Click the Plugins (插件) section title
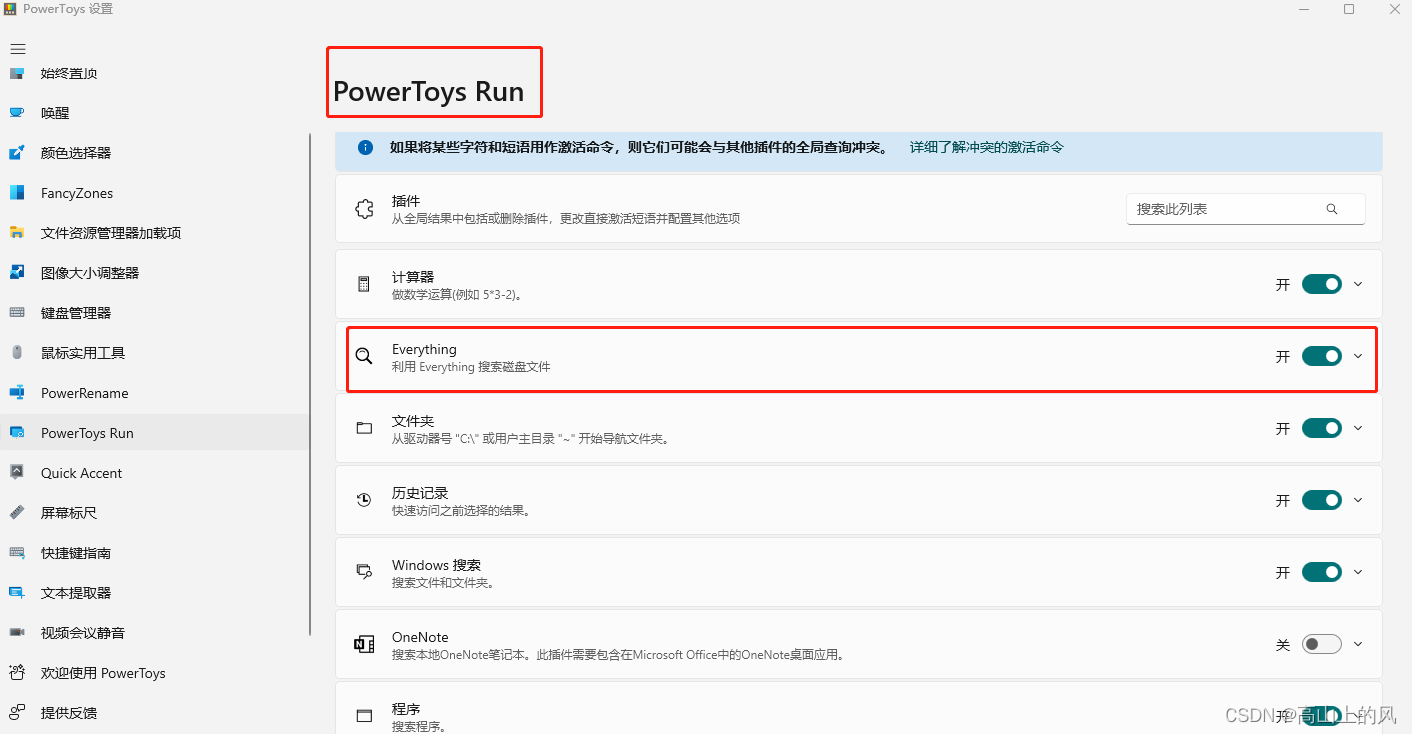This screenshot has height=734, width=1412. click(x=406, y=201)
